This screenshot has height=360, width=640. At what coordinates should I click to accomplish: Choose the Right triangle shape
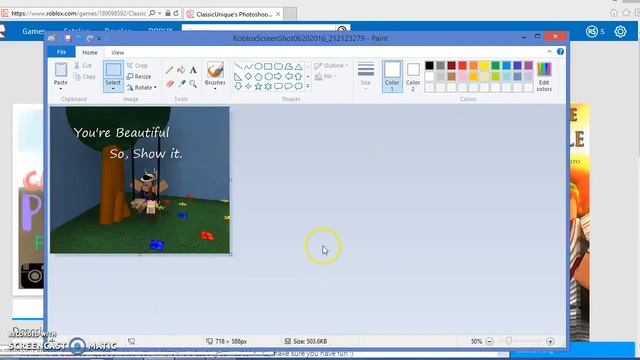pos(238,76)
